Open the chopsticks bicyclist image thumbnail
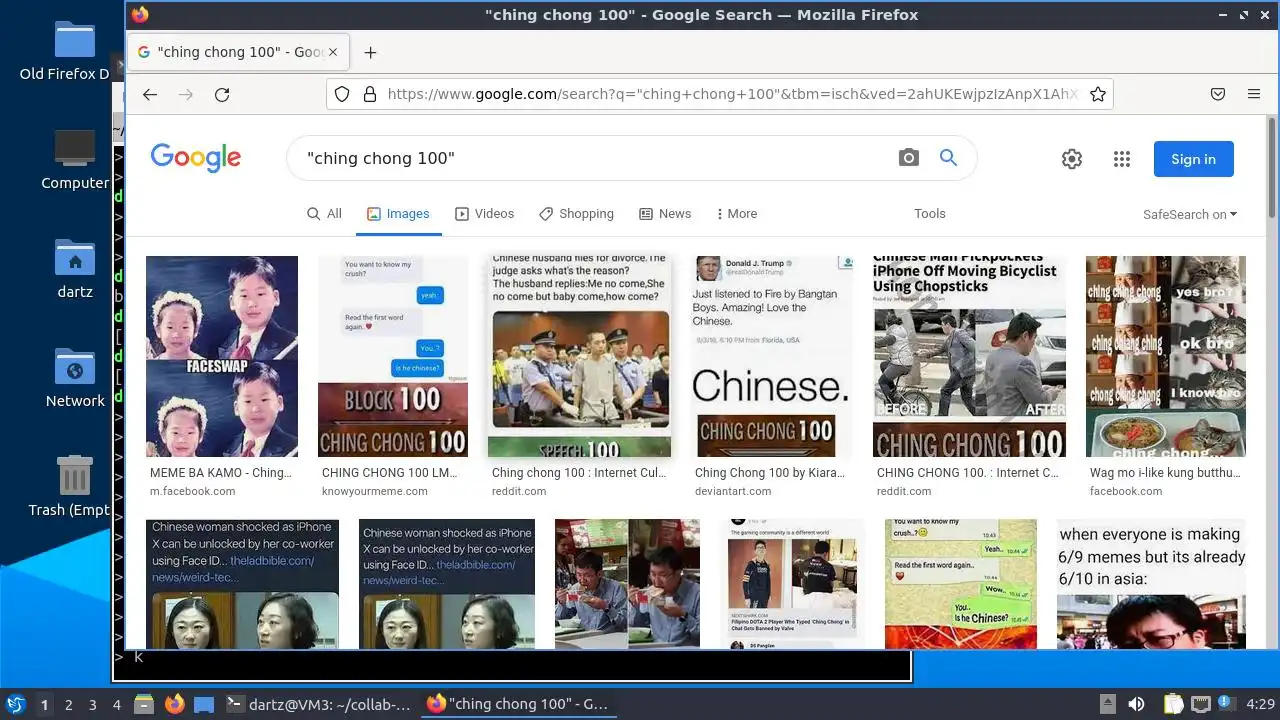The height and width of the screenshot is (720, 1280). (968, 357)
